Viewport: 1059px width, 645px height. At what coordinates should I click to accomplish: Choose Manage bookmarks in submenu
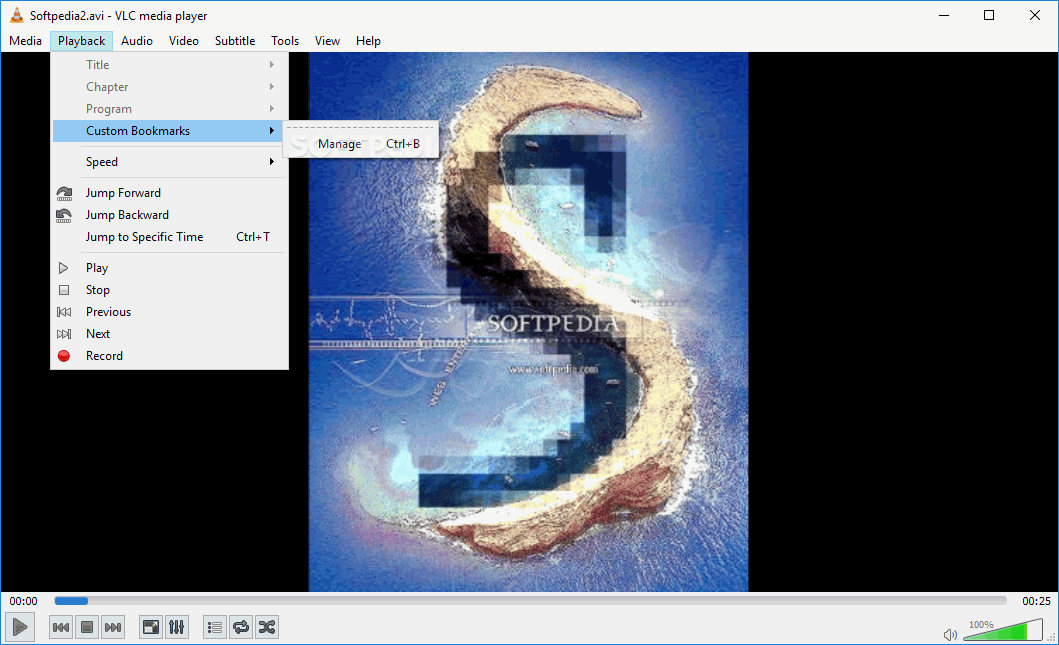tap(361, 144)
